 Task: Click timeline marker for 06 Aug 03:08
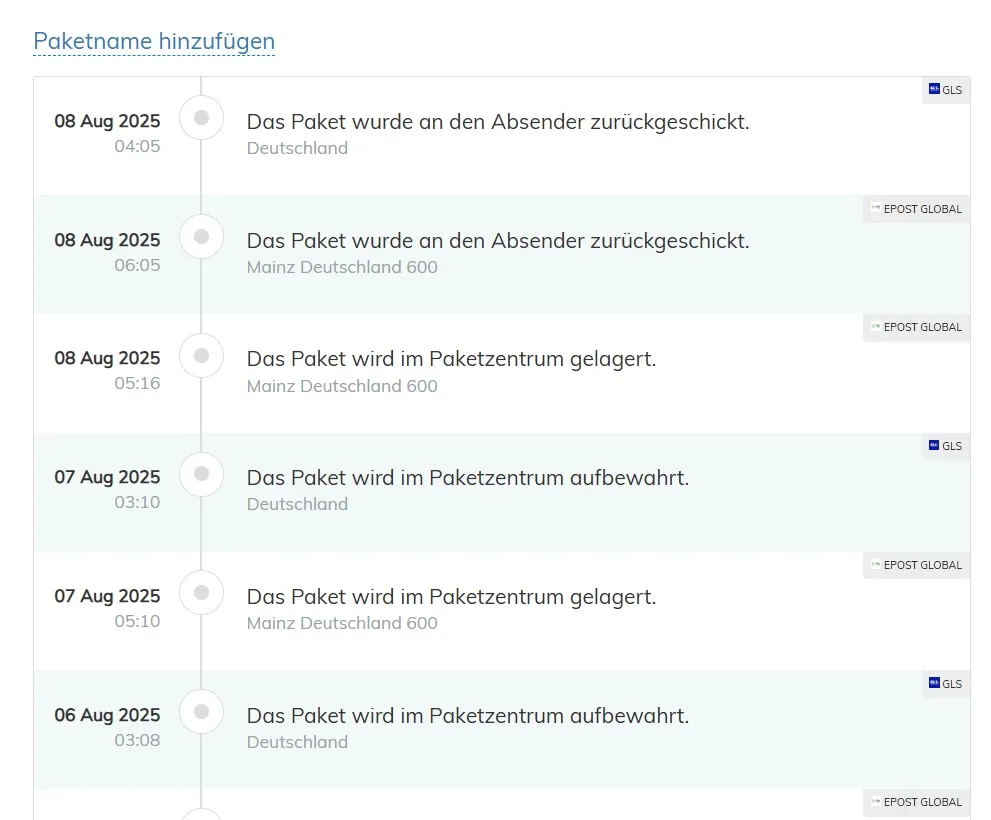coord(202,711)
